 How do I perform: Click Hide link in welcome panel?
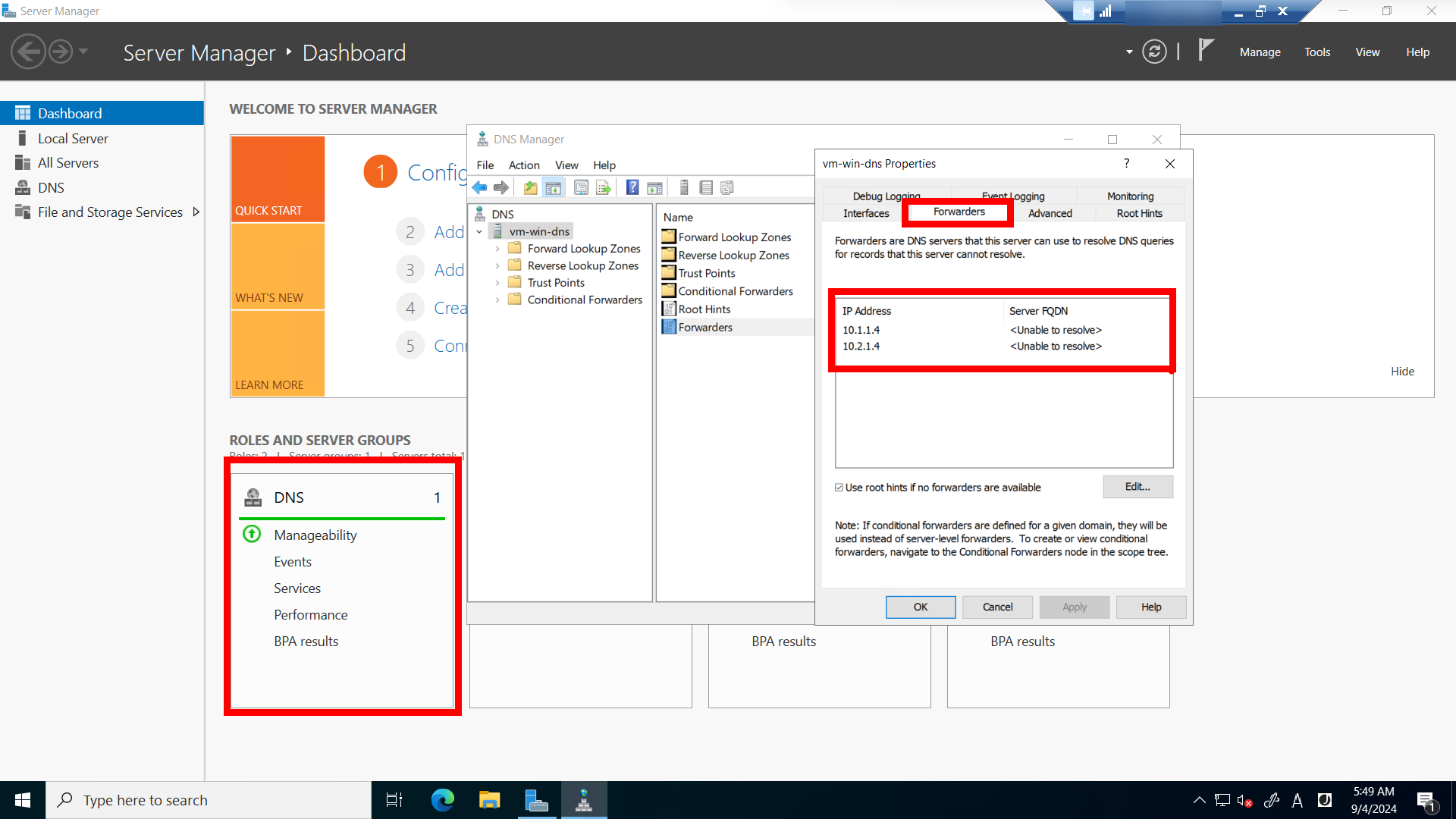coord(1402,371)
